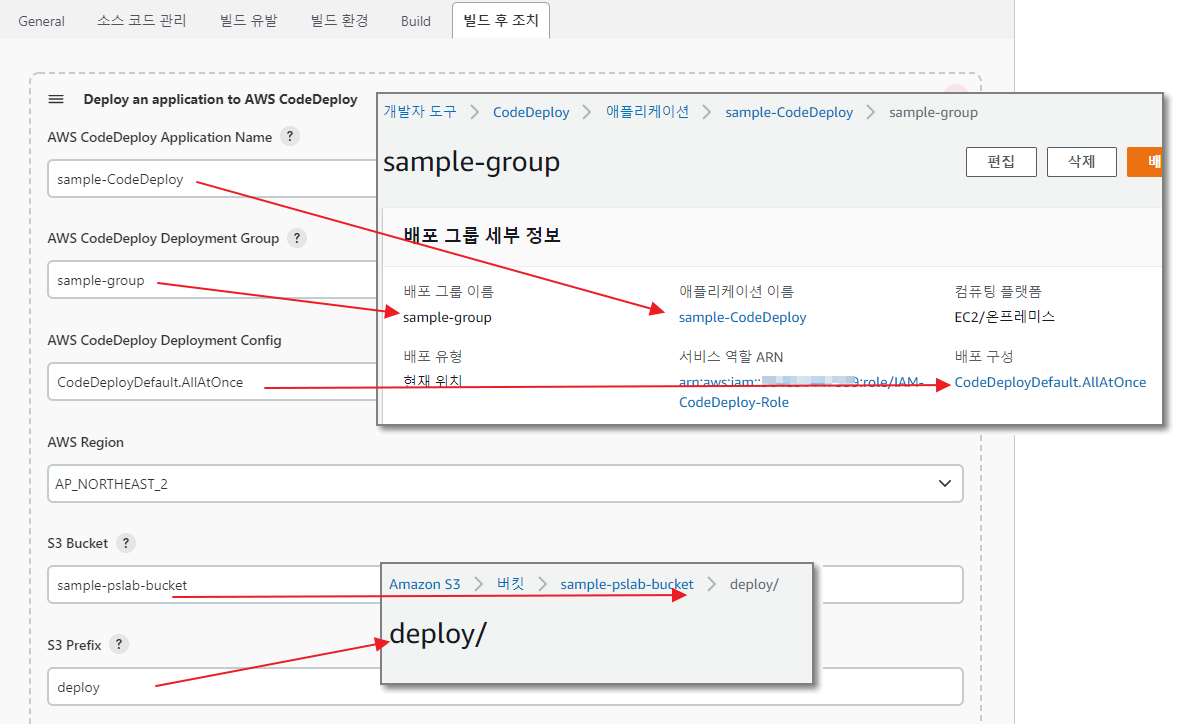This screenshot has height=724, width=1177.
Task: Click the 삭제 button
Action: pyautogui.click(x=1082, y=161)
